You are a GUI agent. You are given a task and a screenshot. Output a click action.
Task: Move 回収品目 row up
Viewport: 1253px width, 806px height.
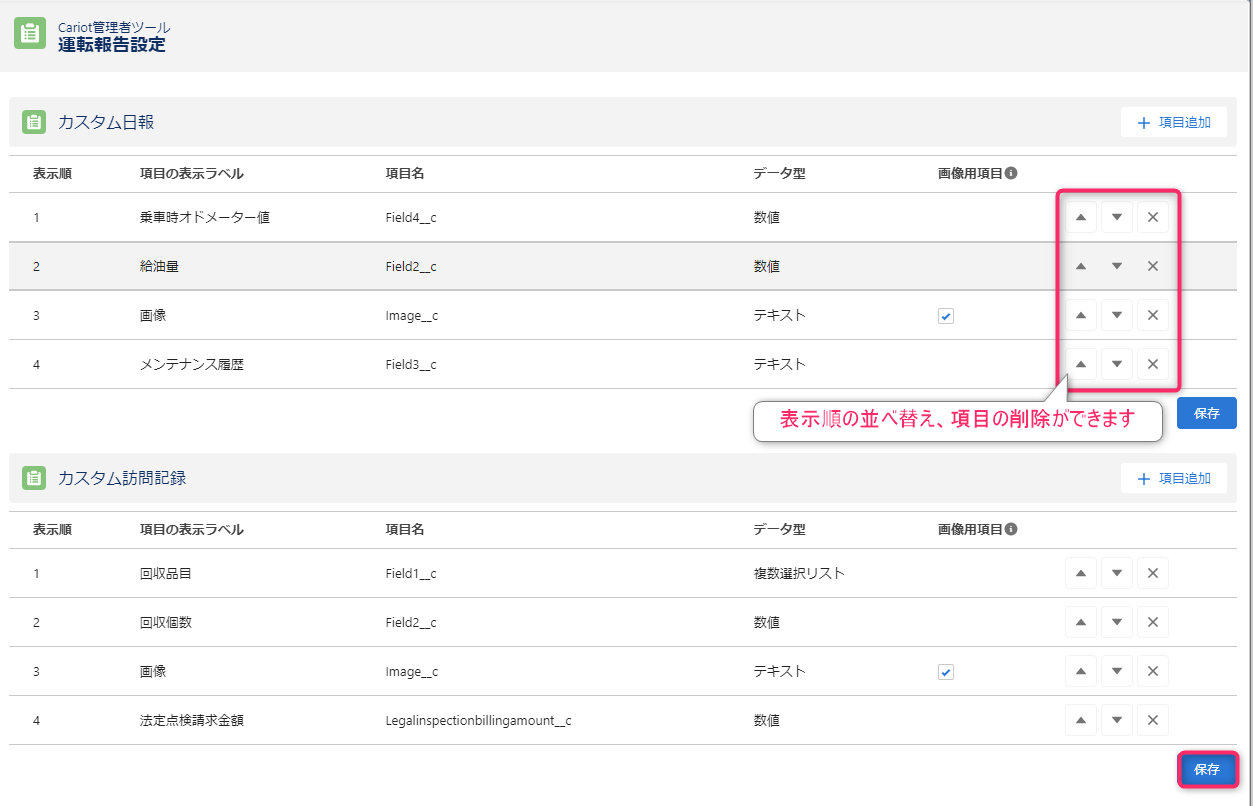click(1080, 573)
